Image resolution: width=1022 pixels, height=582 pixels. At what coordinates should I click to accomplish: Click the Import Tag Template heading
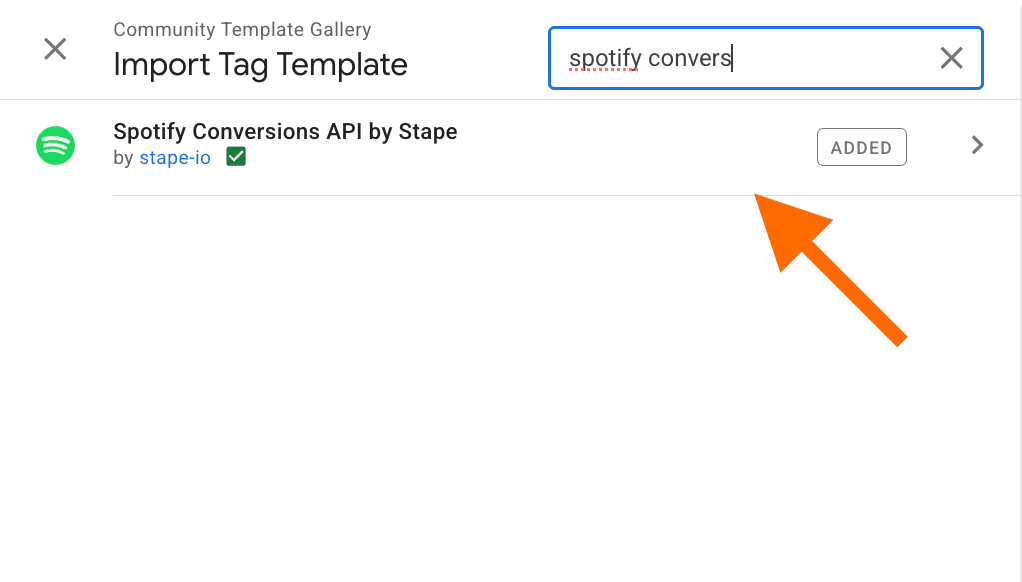260,65
